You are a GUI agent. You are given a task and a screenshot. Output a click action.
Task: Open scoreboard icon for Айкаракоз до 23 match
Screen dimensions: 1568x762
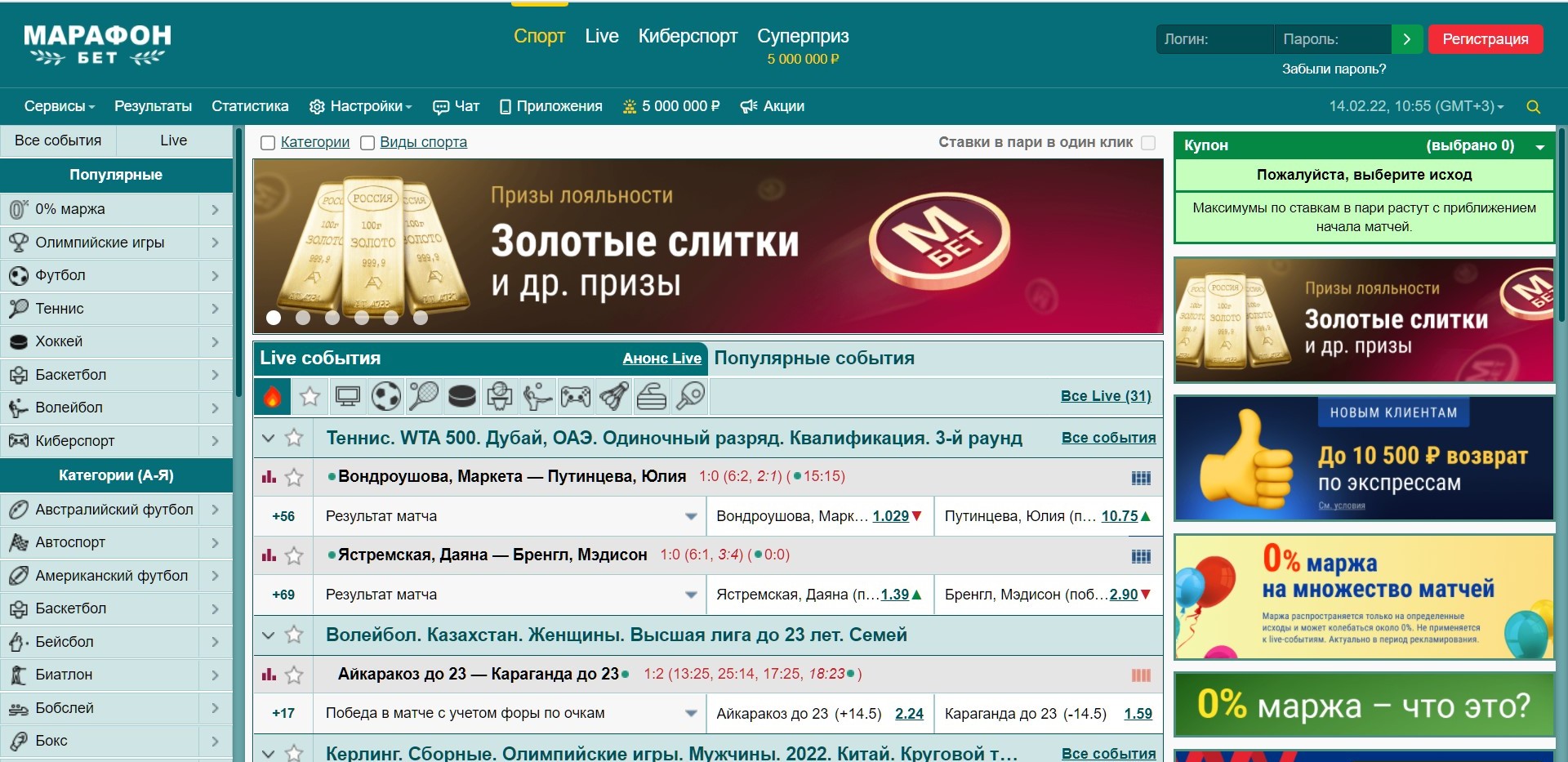1141,675
